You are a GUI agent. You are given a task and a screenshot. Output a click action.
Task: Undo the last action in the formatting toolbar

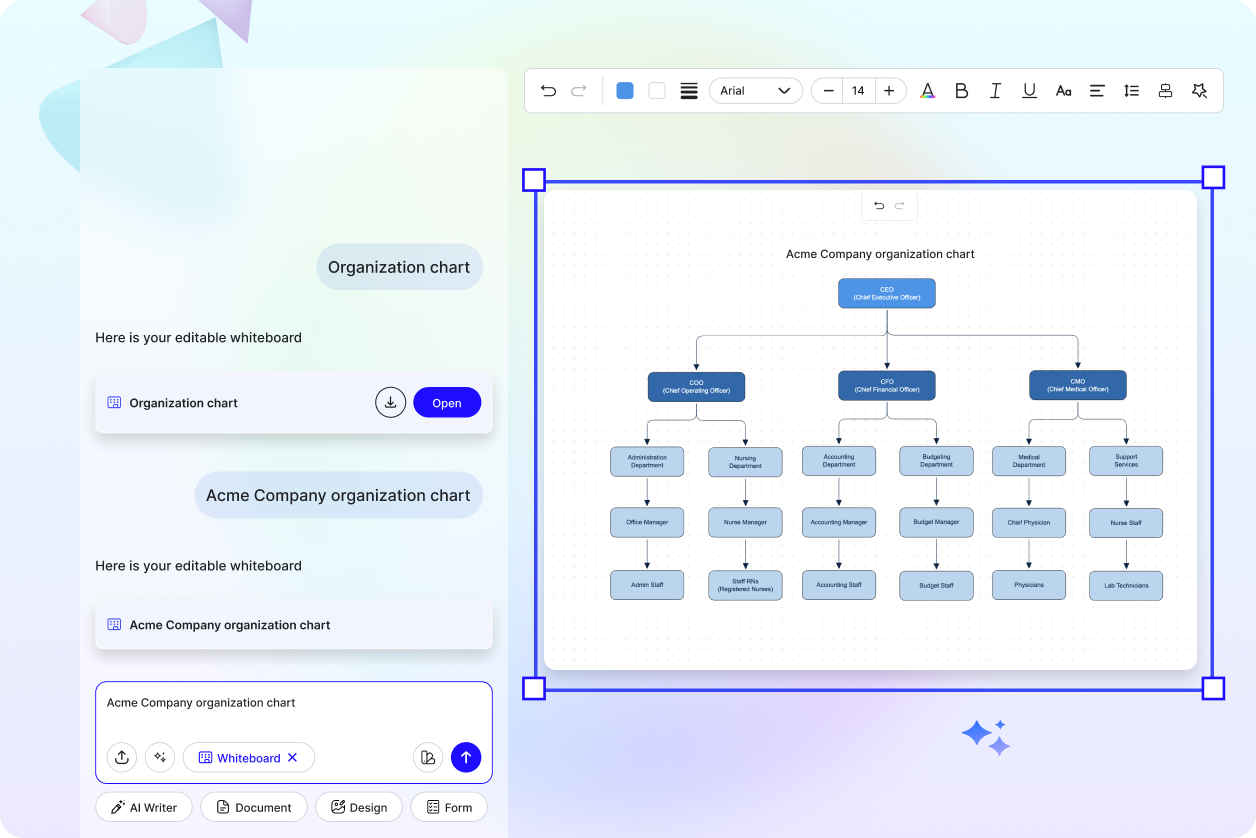point(548,90)
